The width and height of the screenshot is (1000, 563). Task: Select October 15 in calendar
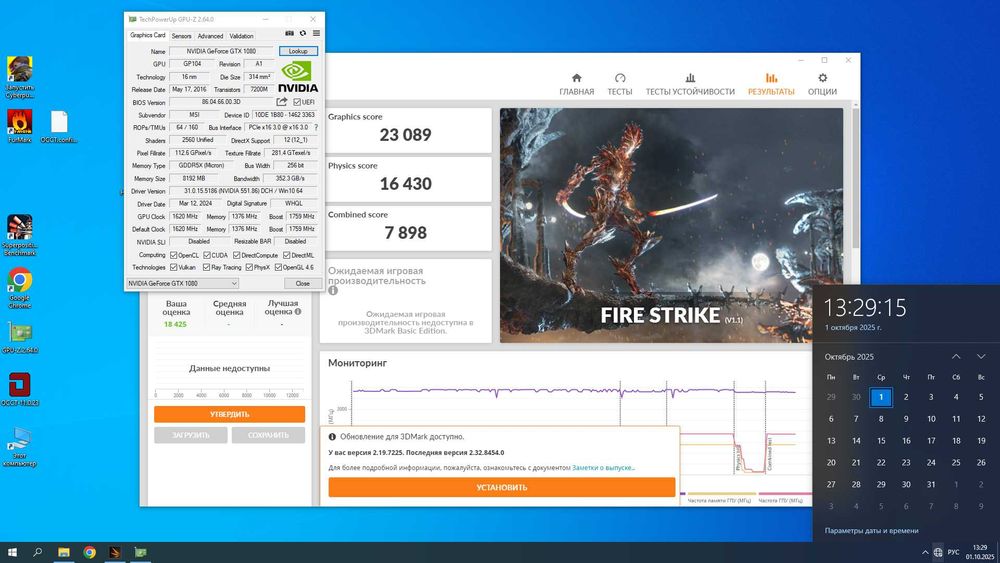[x=881, y=441]
